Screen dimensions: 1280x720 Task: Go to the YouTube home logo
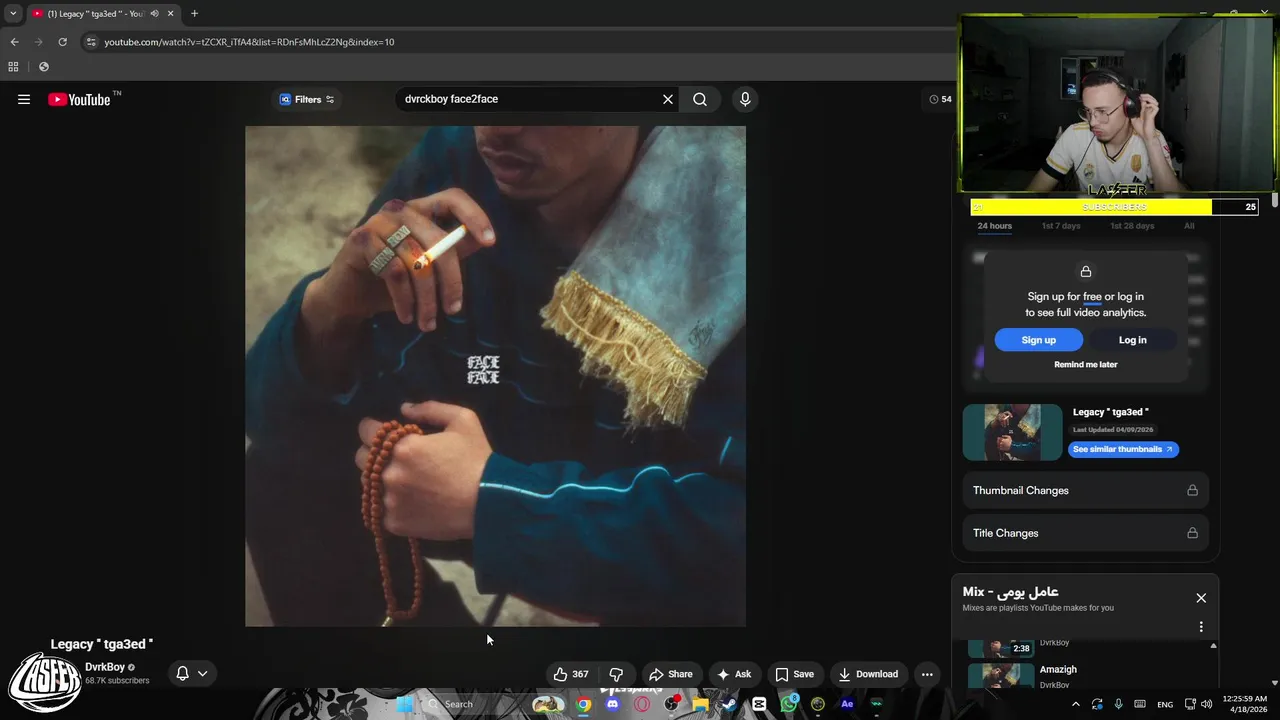(79, 99)
